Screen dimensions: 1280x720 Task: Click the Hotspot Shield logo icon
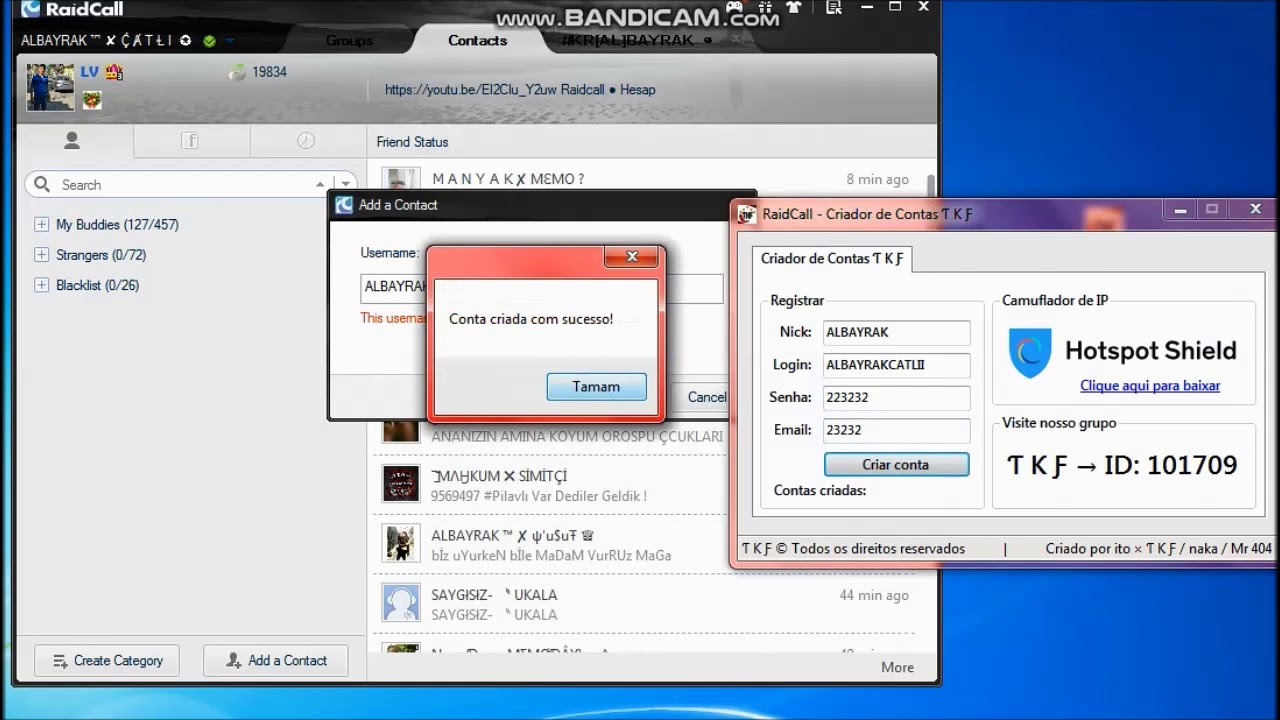[x=1029, y=352]
